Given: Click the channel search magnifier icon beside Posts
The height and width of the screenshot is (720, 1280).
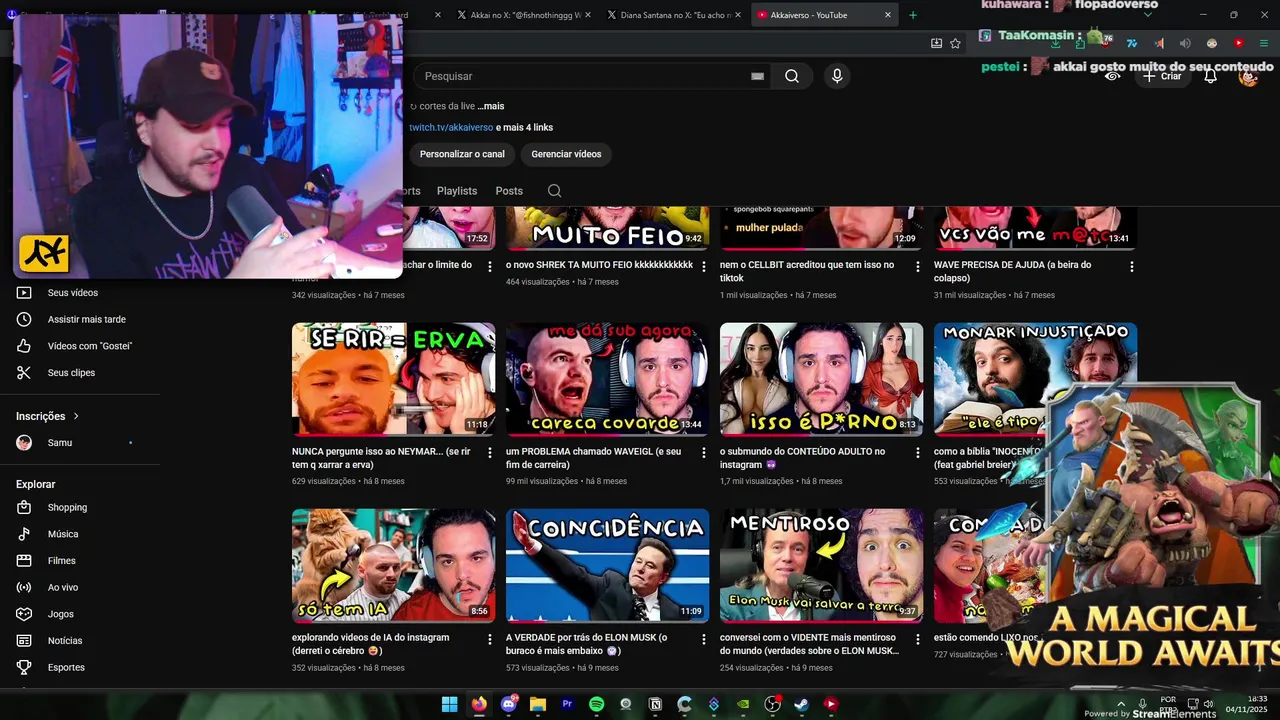Looking at the screenshot, I should tap(555, 191).
